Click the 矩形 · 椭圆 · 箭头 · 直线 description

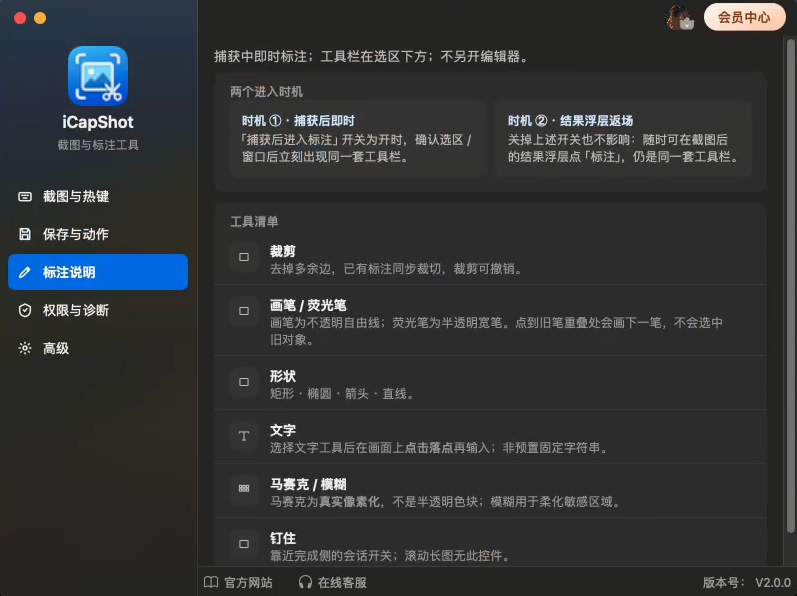coord(342,394)
